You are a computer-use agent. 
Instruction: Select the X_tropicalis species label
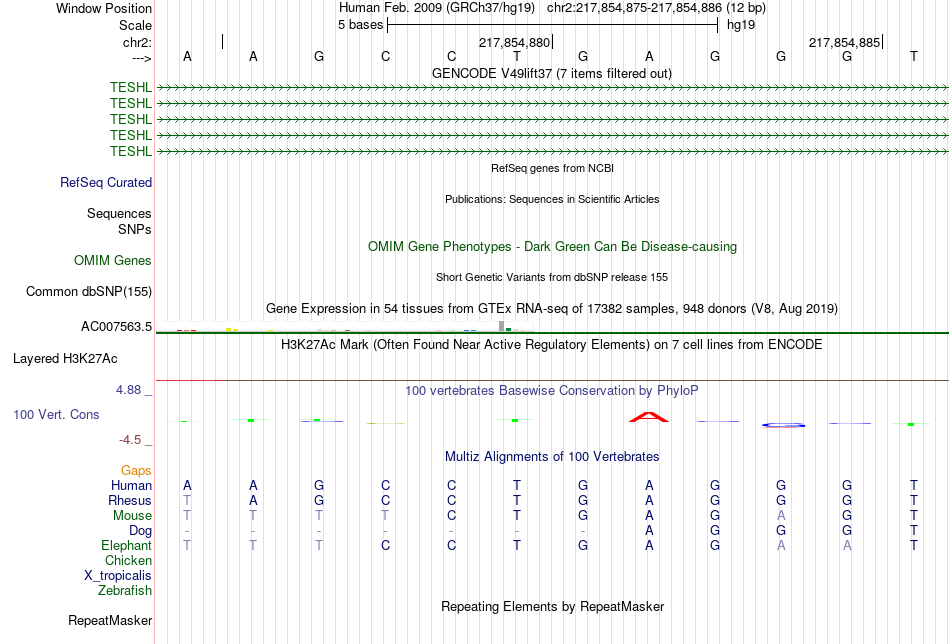coord(118,576)
